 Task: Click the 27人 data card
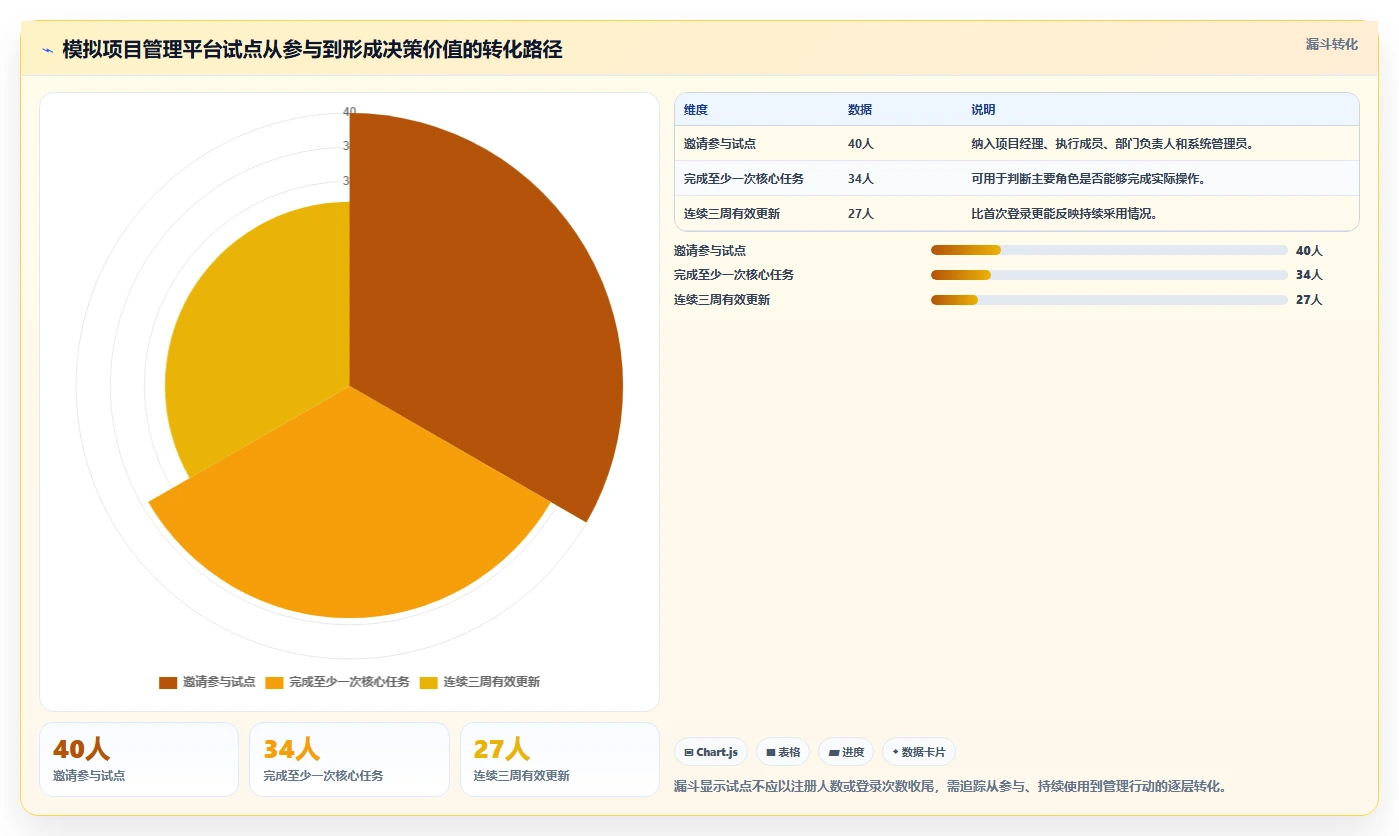(560, 760)
